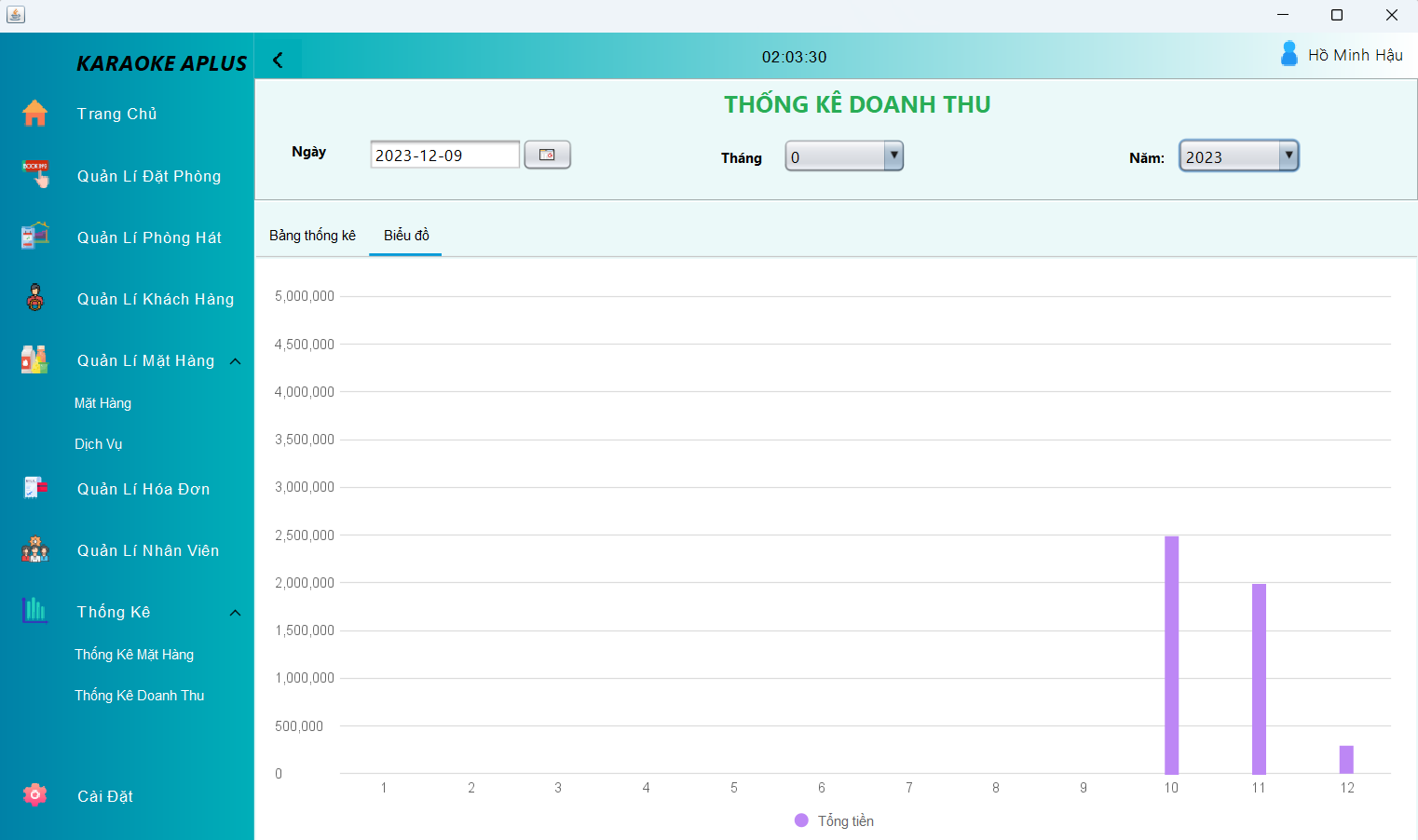1418x840 pixels.
Task: Click the Quản Lí Phòng Hát room icon
Action: click(35, 237)
